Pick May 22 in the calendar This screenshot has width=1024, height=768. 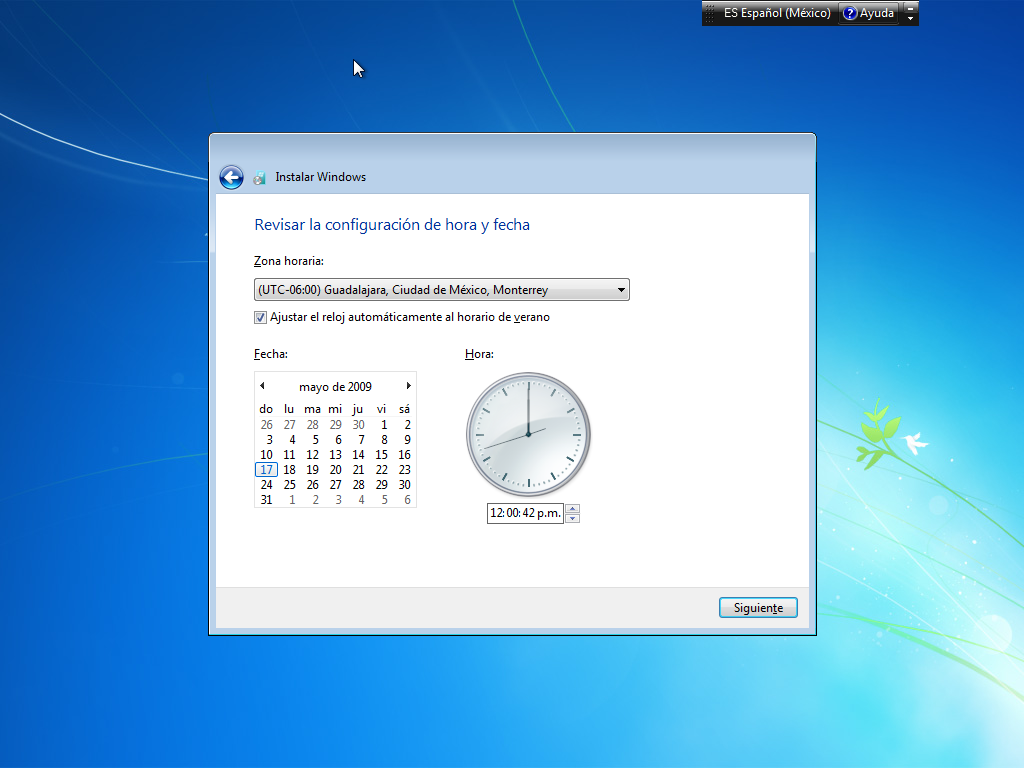click(381, 470)
